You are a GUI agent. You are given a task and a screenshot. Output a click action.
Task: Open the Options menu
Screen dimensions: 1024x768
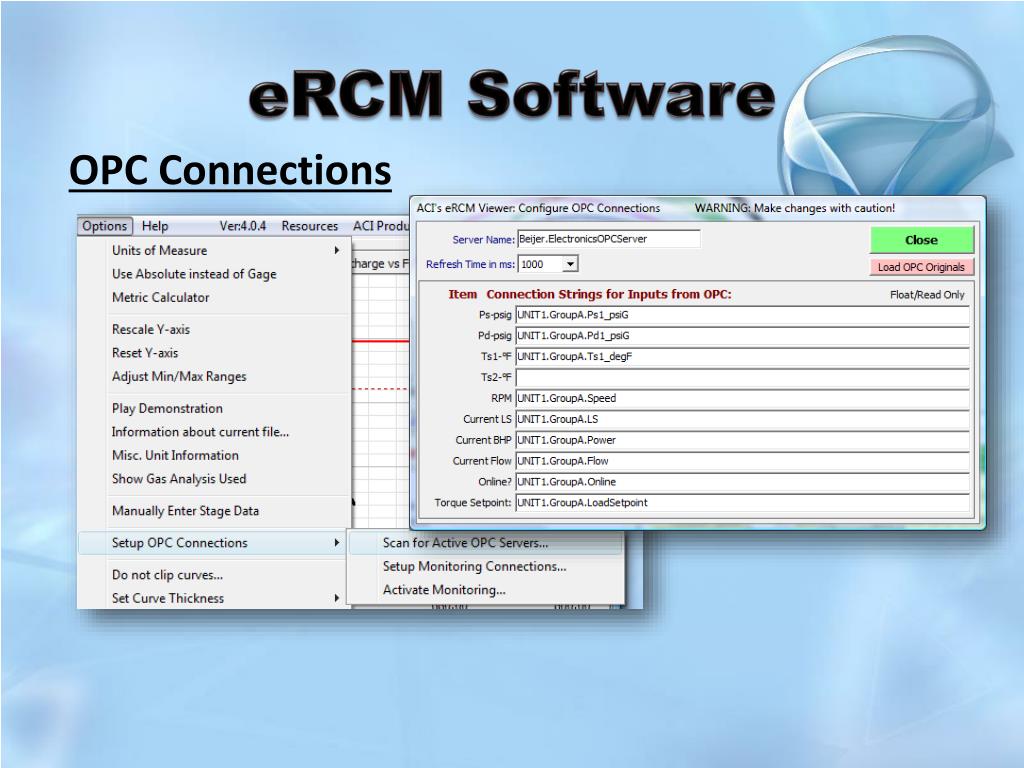[x=104, y=226]
